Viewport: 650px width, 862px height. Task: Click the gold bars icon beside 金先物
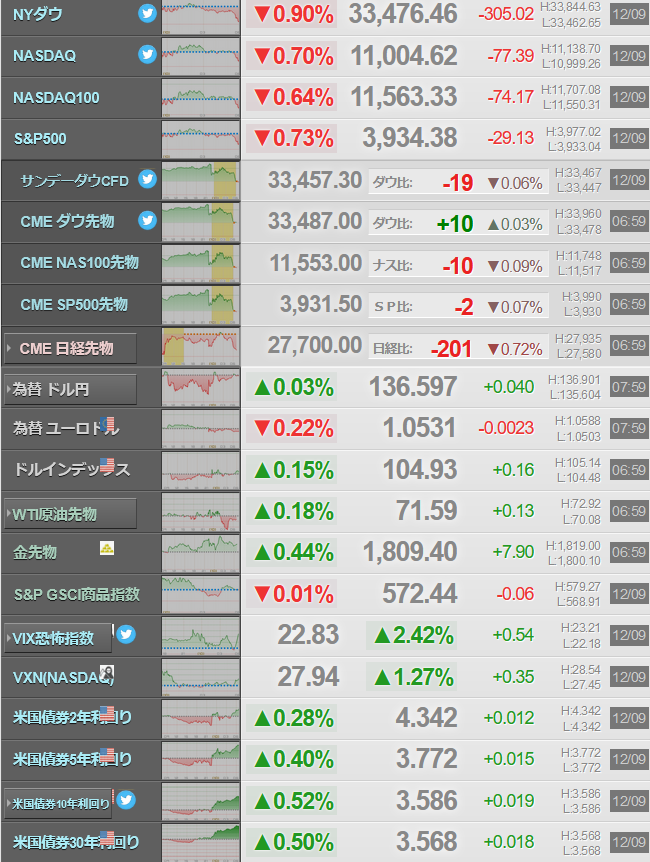(x=107, y=548)
